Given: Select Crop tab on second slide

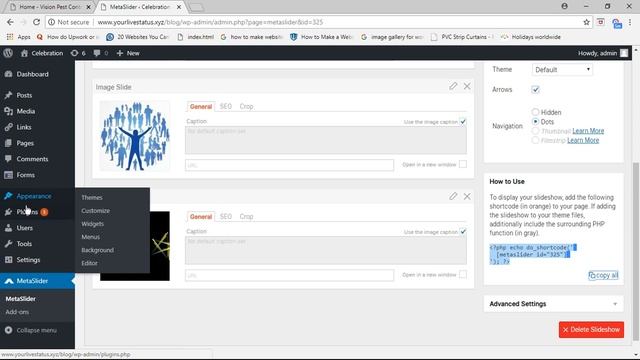Looking at the screenshot, I should click(x=247, y=217).
